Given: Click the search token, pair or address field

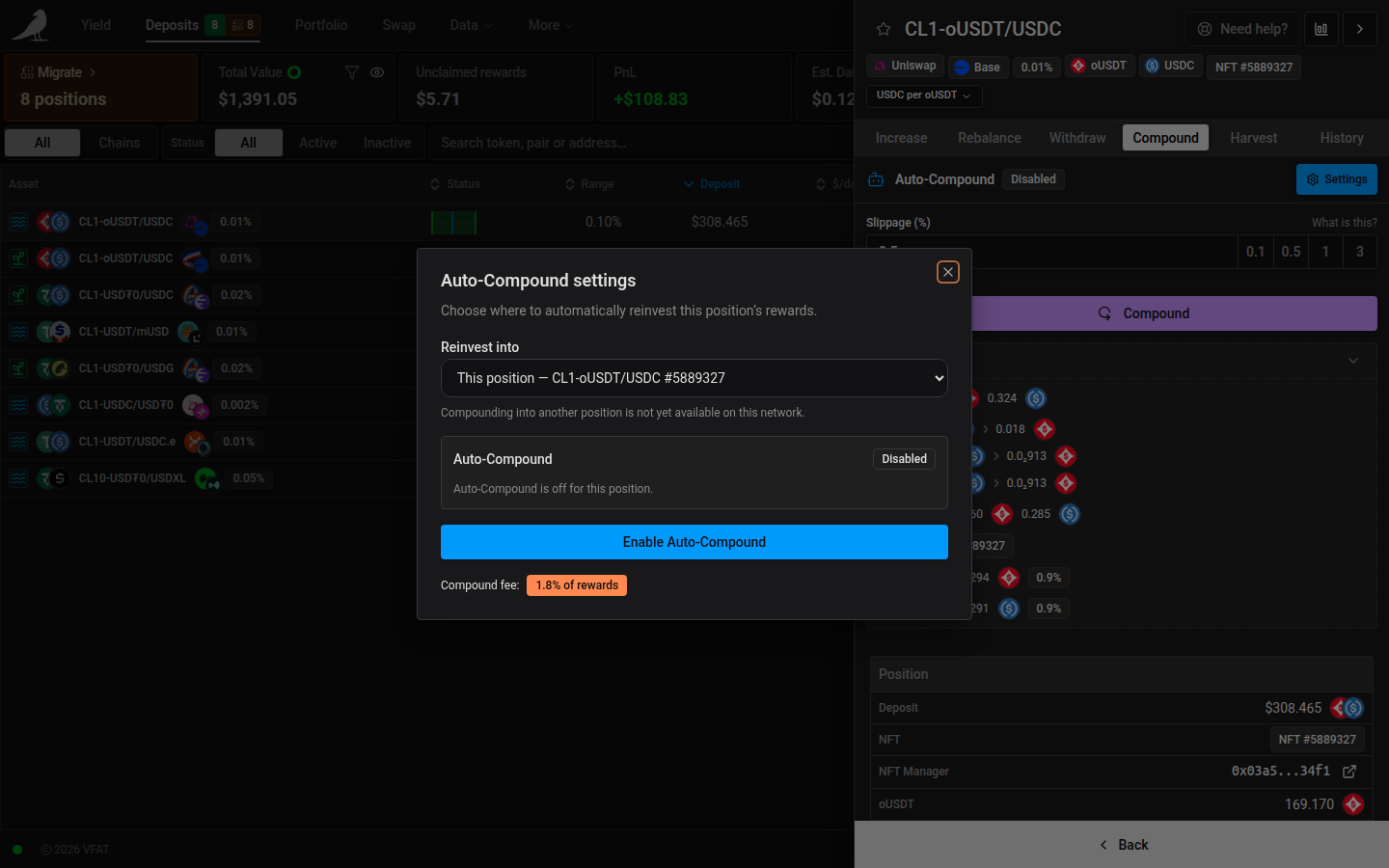Looking at the screenshot, I should (x=641, y=143).
